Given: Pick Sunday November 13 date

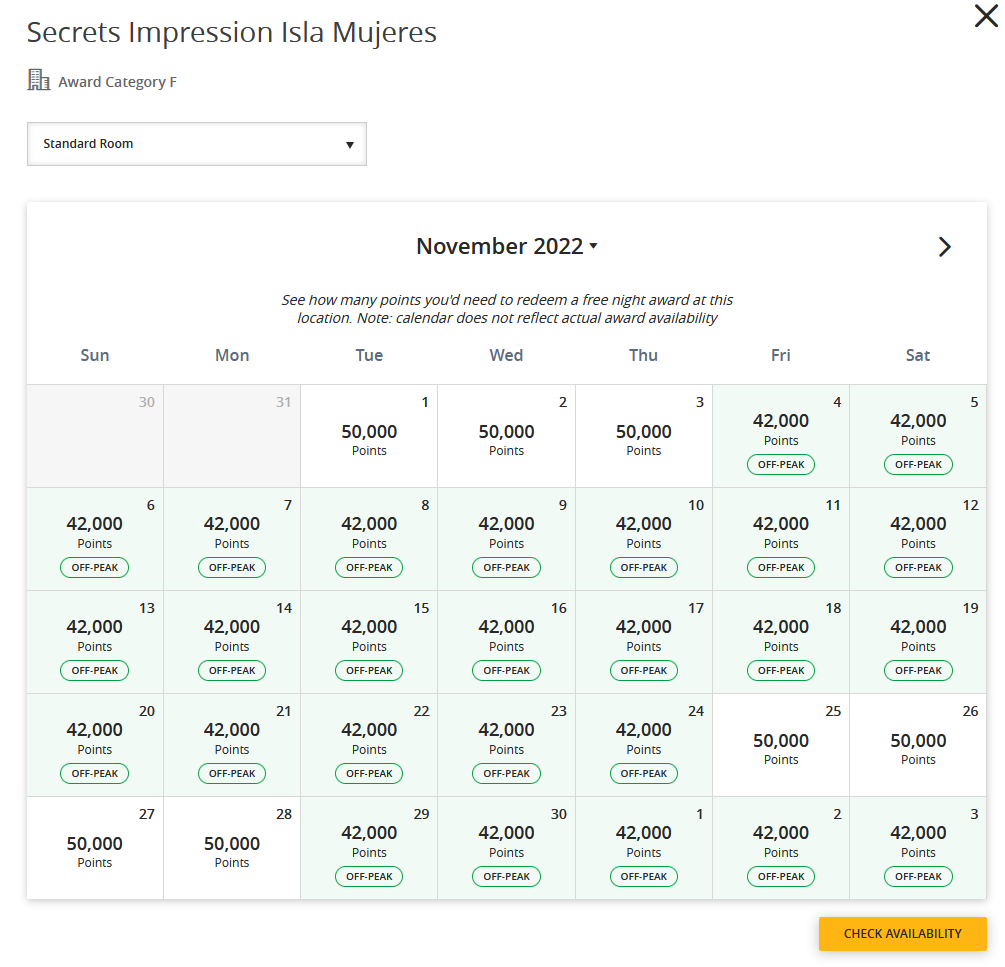Looking at the screenshot, I should 95,642.
